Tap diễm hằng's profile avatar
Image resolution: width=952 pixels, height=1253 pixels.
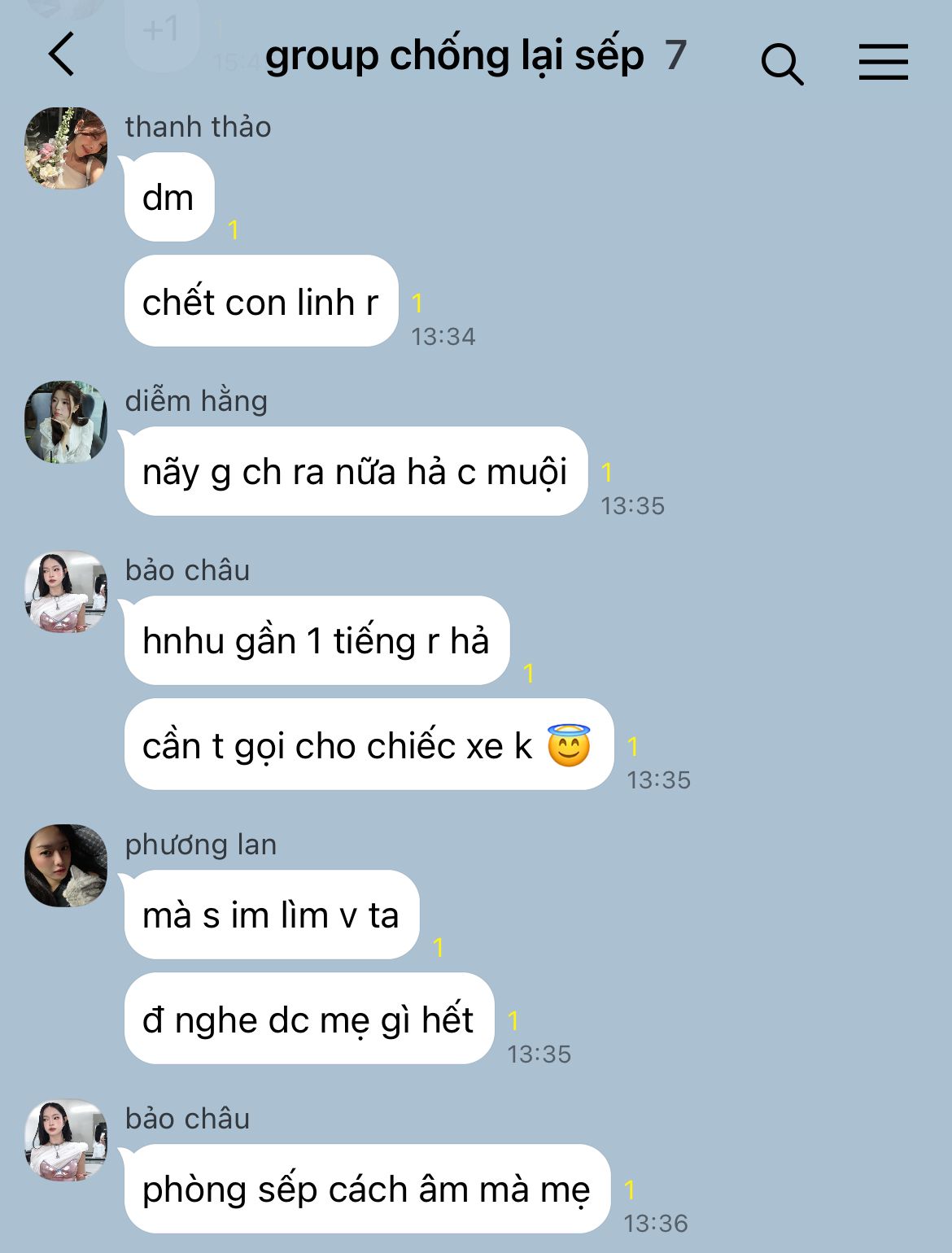66,422
